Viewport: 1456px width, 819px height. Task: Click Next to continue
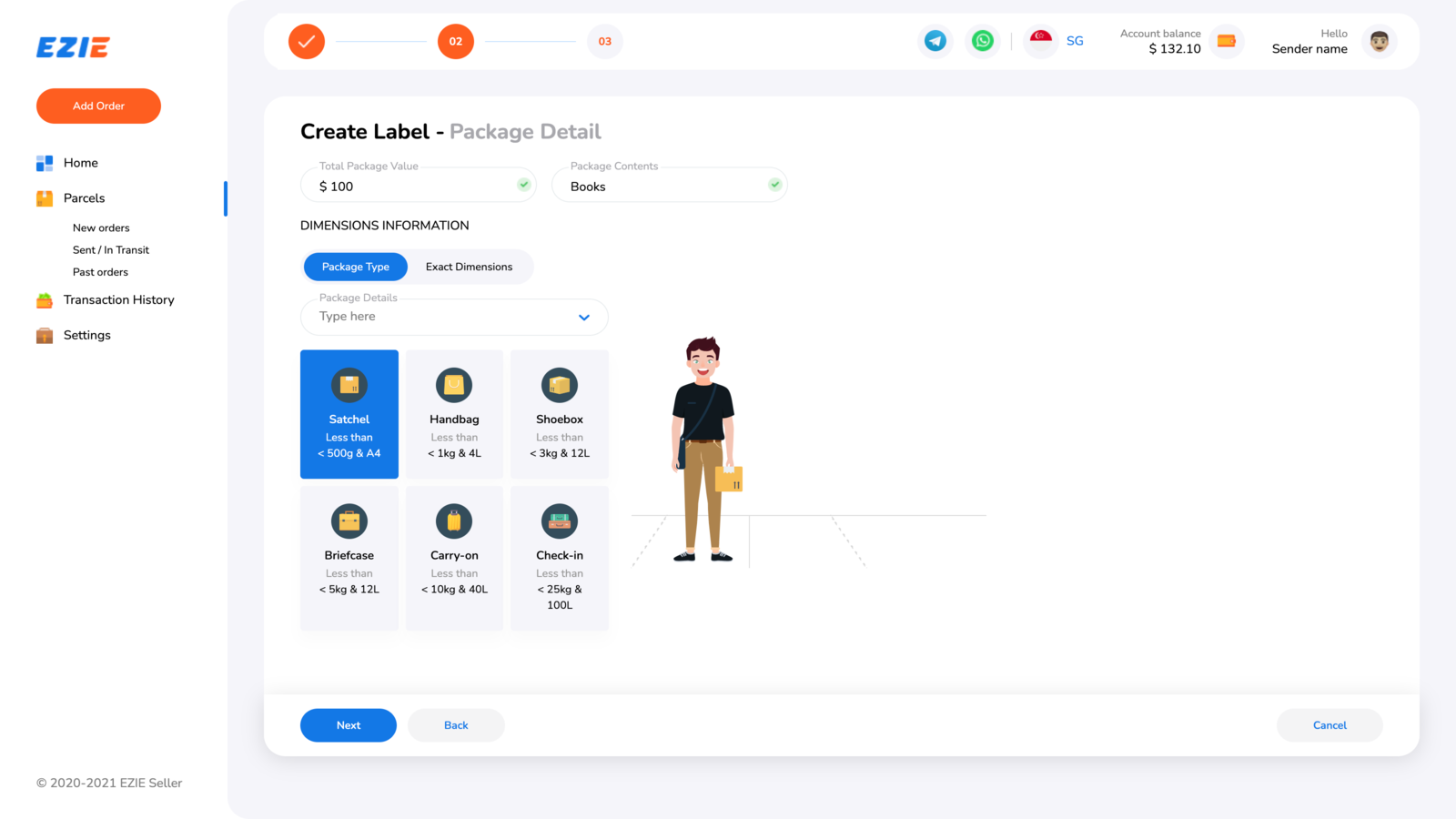[x=348, y=725]
